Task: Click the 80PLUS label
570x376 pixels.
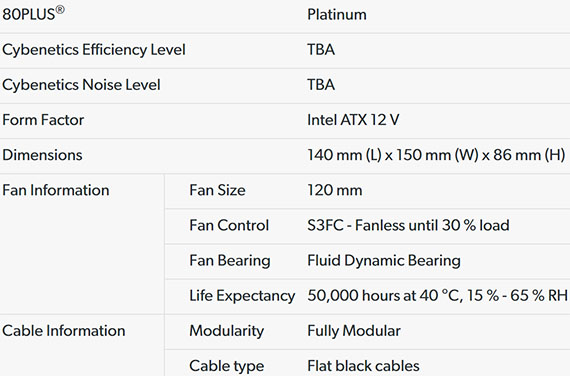Action: 33,13
